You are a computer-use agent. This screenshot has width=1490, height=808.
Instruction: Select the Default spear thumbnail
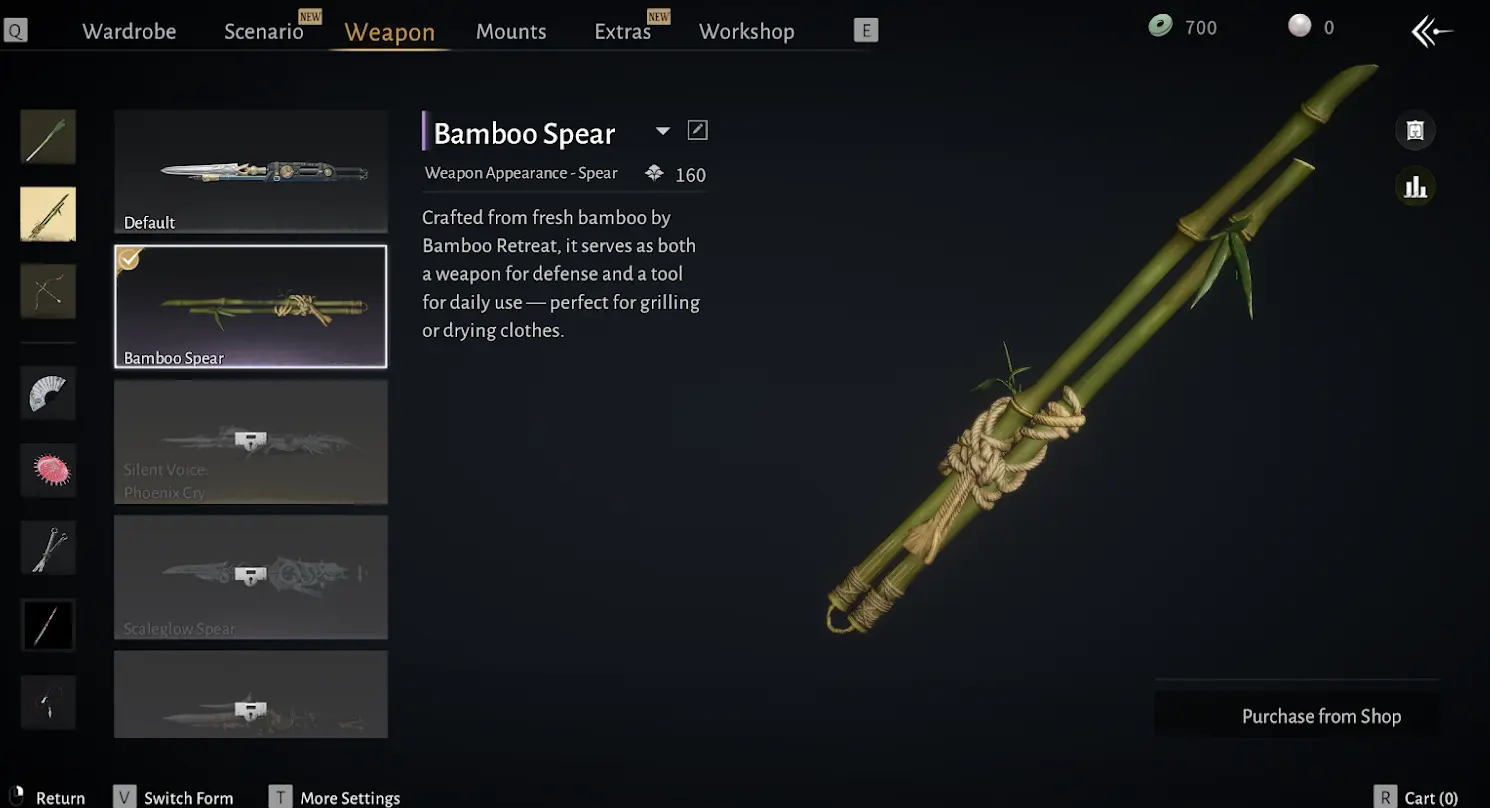[251, 172]
